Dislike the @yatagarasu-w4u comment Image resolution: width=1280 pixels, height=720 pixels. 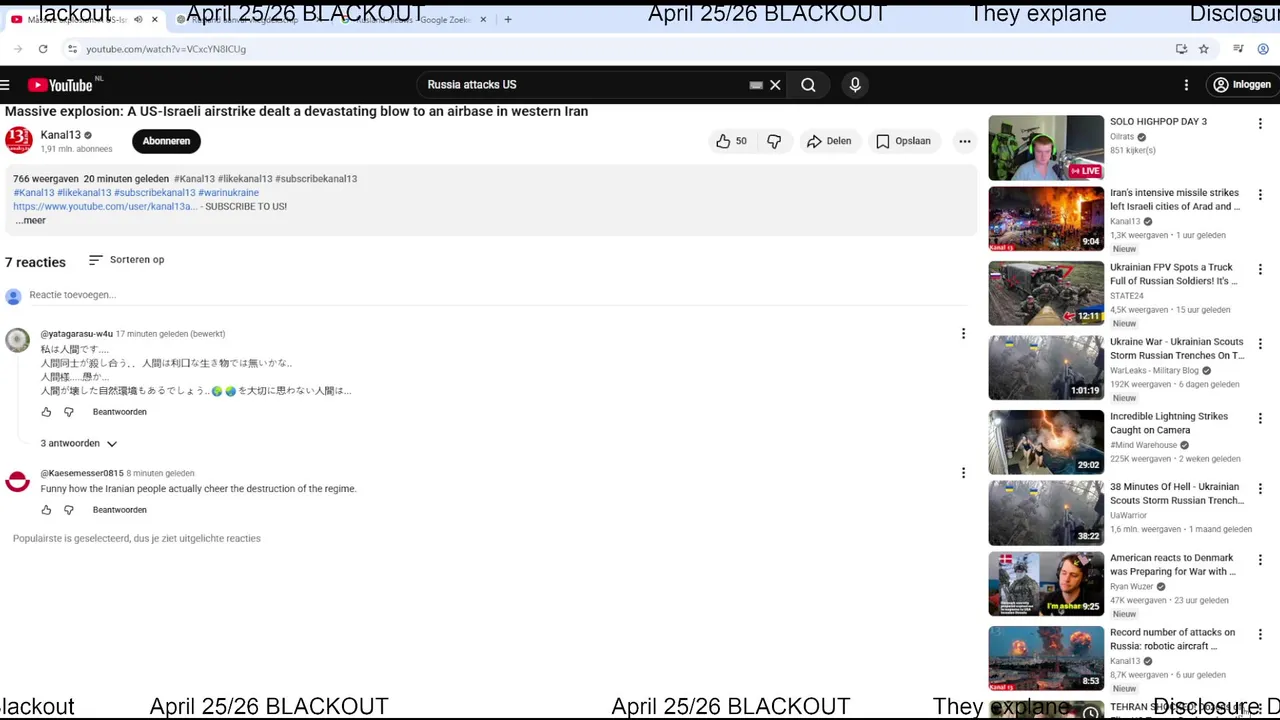tap(69, 412)
